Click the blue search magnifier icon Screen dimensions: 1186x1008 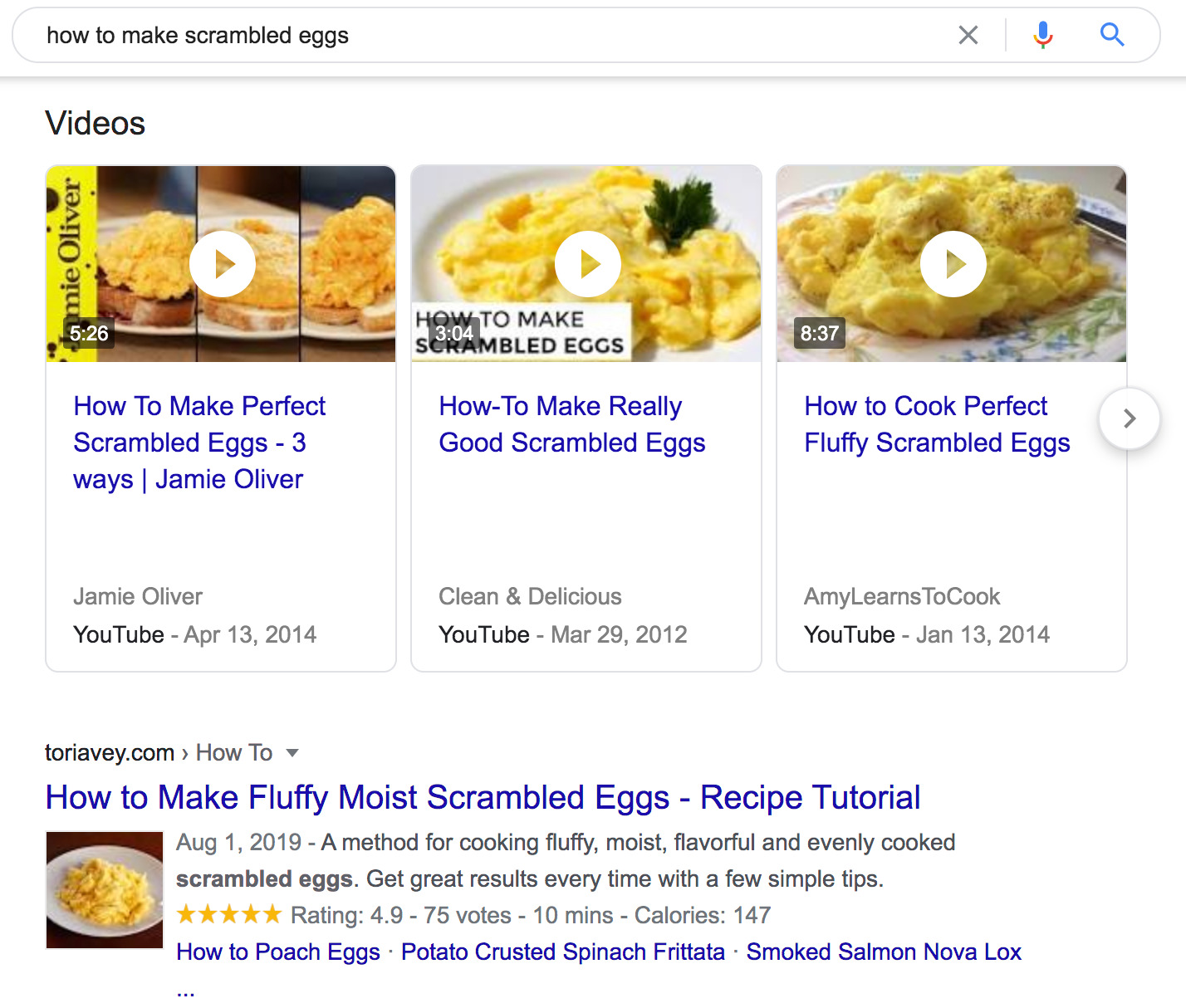[x=1112, y=35]
